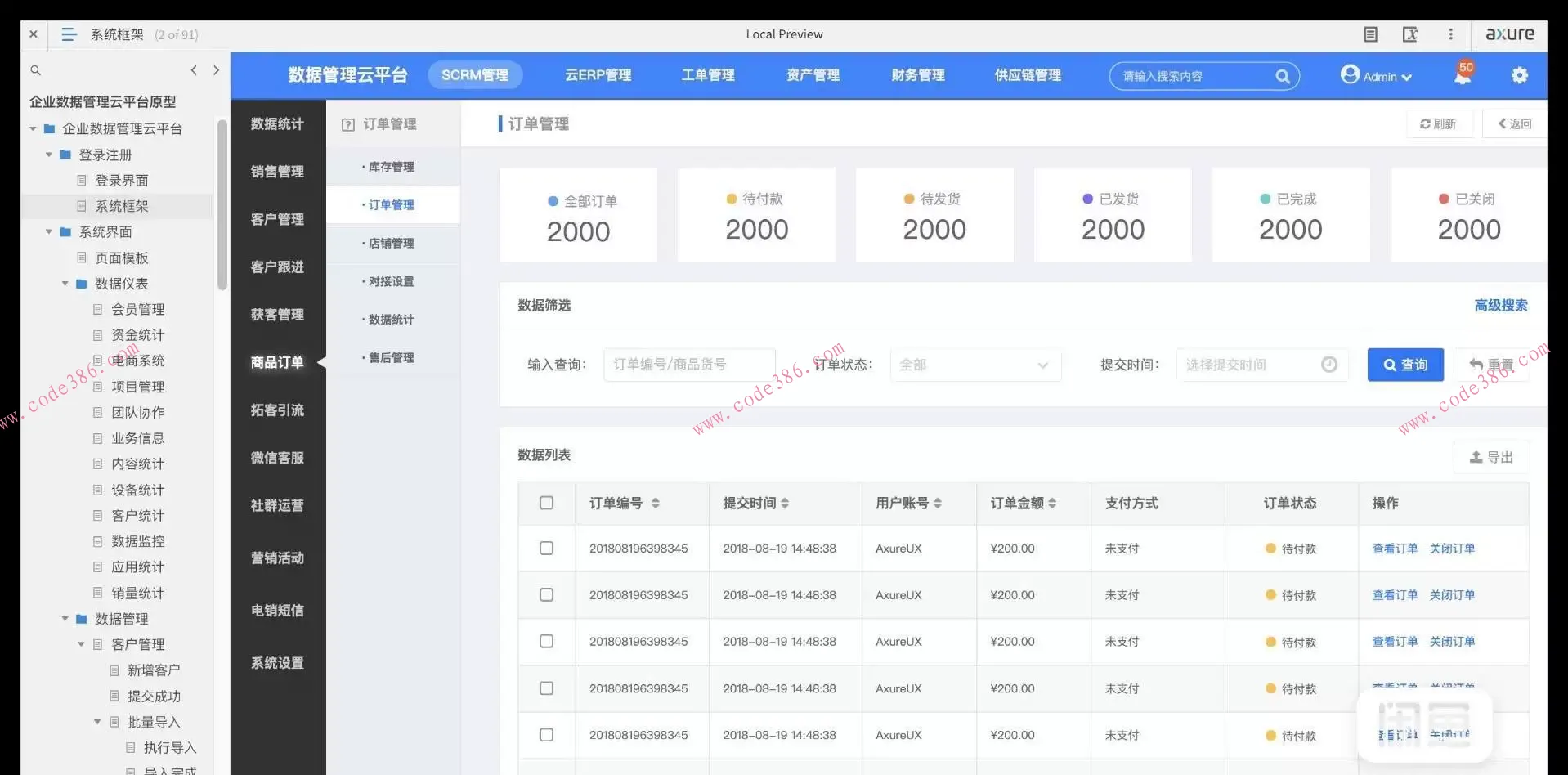Viewport: 1568px width, 775px height.
Task: Click the search icon in the sitemap panel
Action: tap(35, 70)
